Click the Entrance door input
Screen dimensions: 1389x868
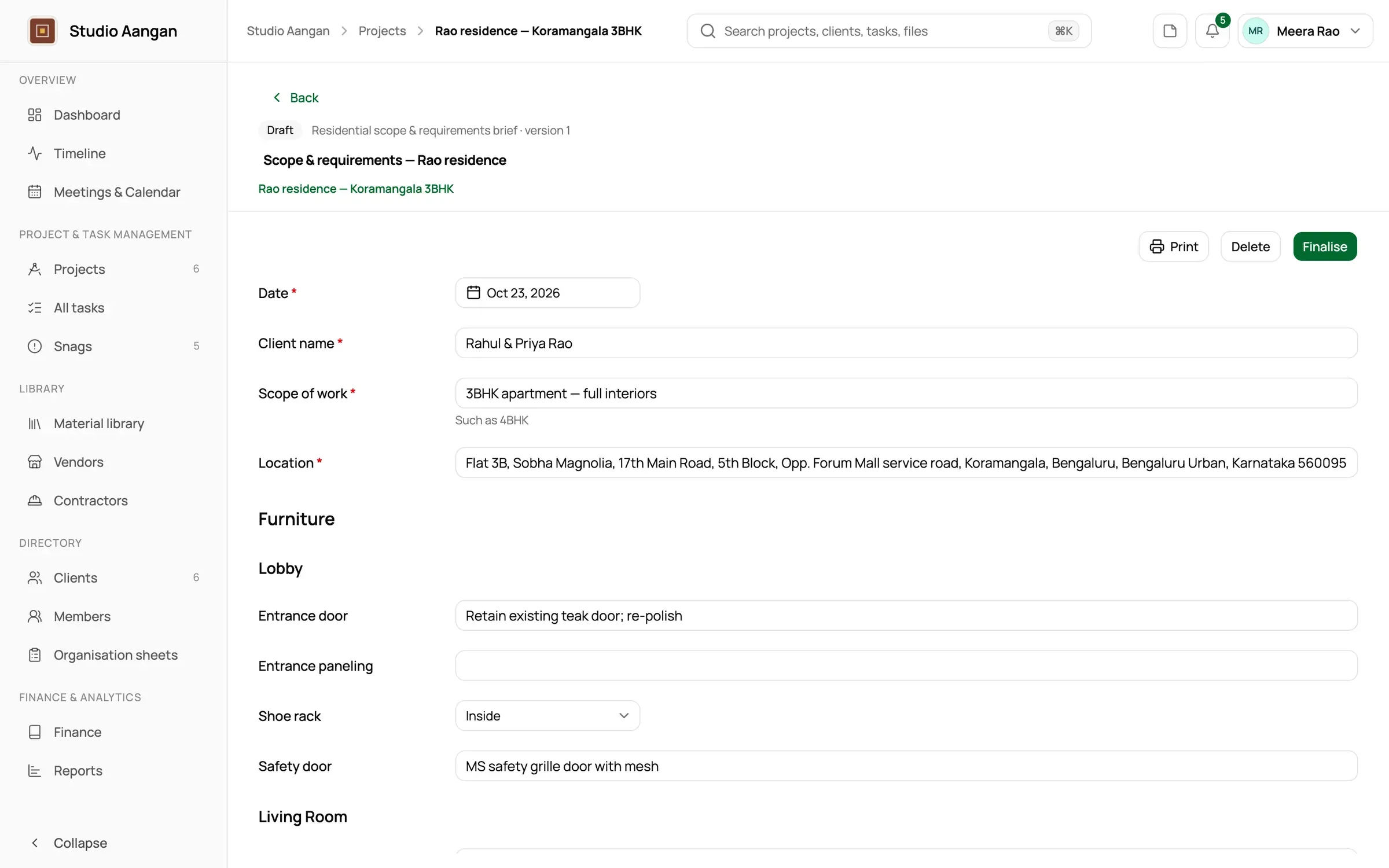click(906, 615)
